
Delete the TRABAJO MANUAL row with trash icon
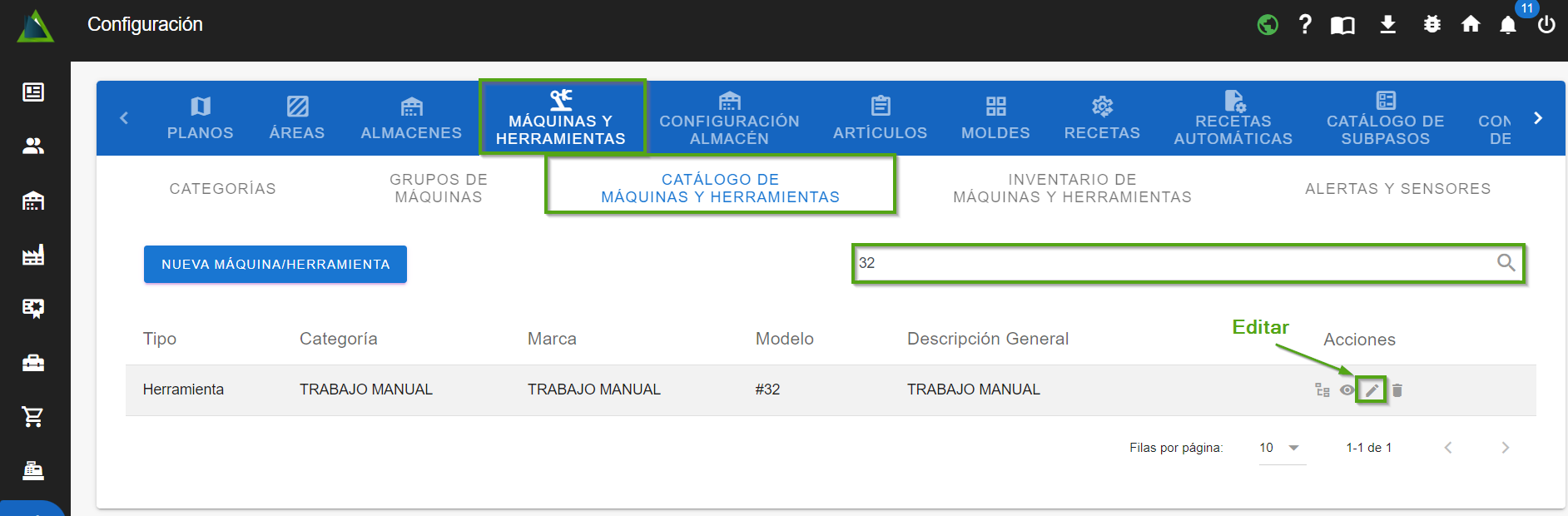coord(1397,390)
